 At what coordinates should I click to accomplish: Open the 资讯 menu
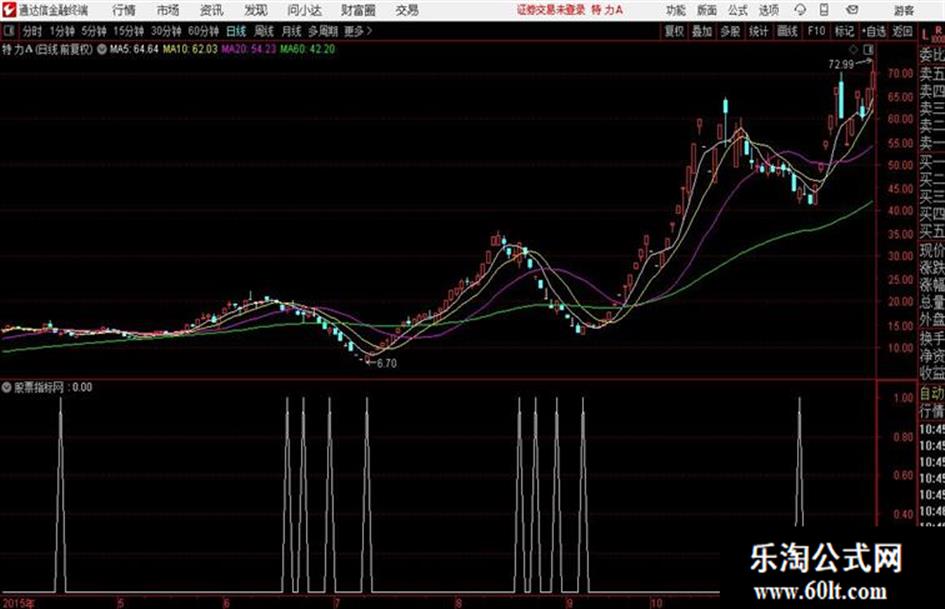pos(212,10)
